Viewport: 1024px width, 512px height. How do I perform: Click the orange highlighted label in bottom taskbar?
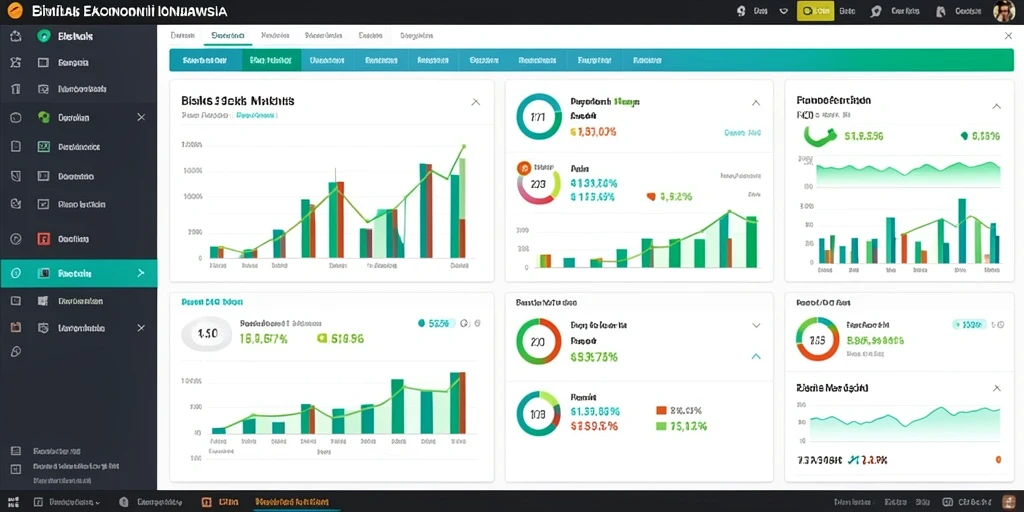point(292,502)
